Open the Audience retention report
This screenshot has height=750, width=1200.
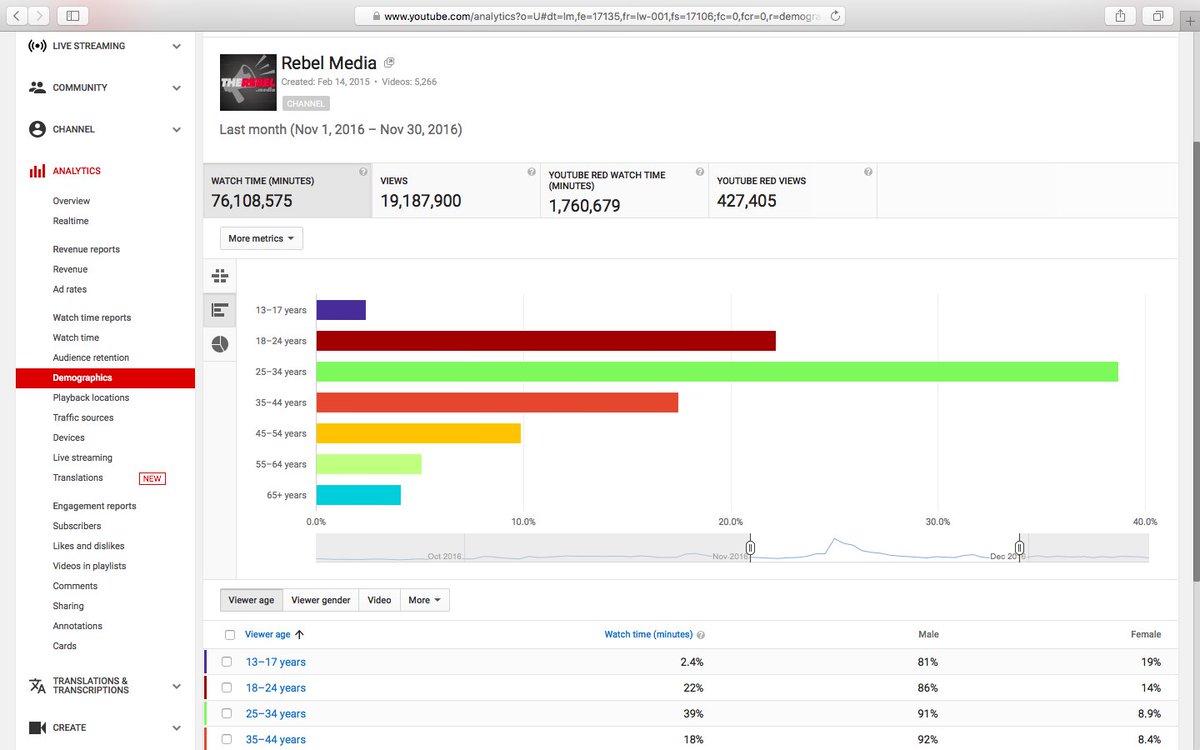point(91,358)
